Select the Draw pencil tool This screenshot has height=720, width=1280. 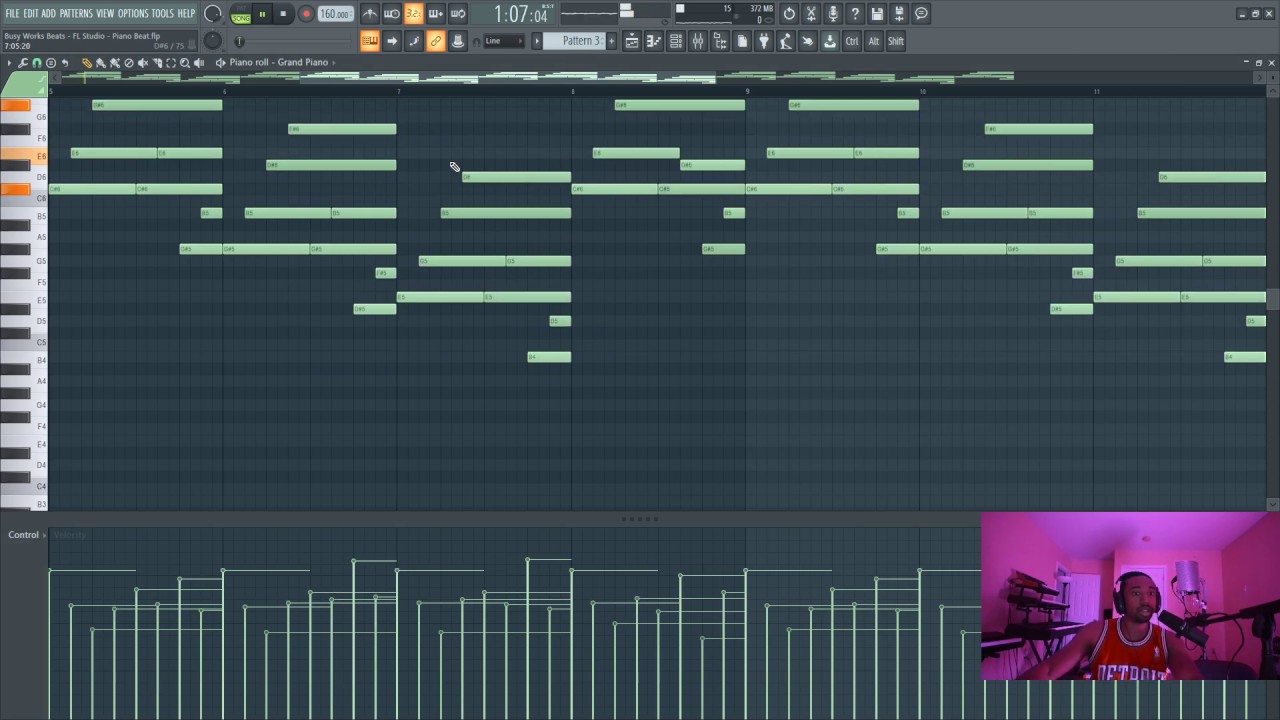pos(87,63)
